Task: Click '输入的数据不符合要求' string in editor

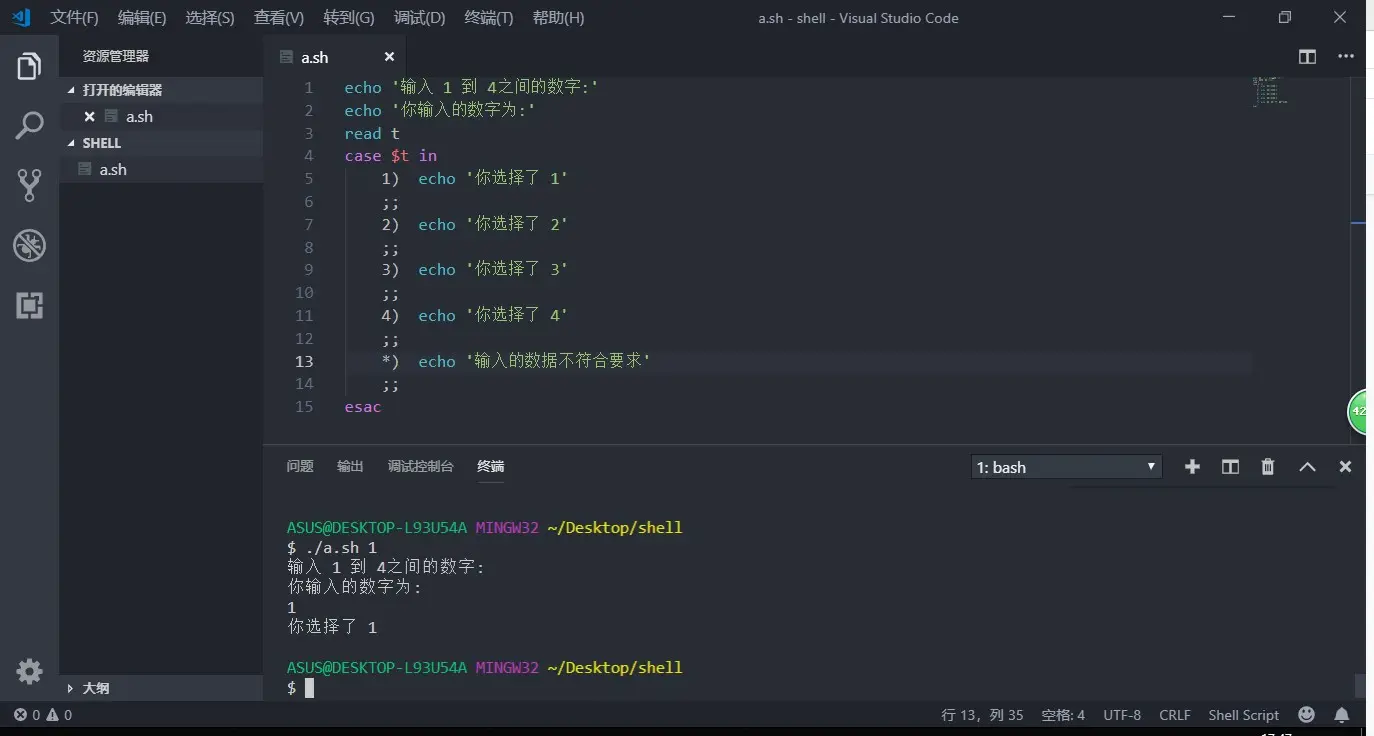Action: 558,361
